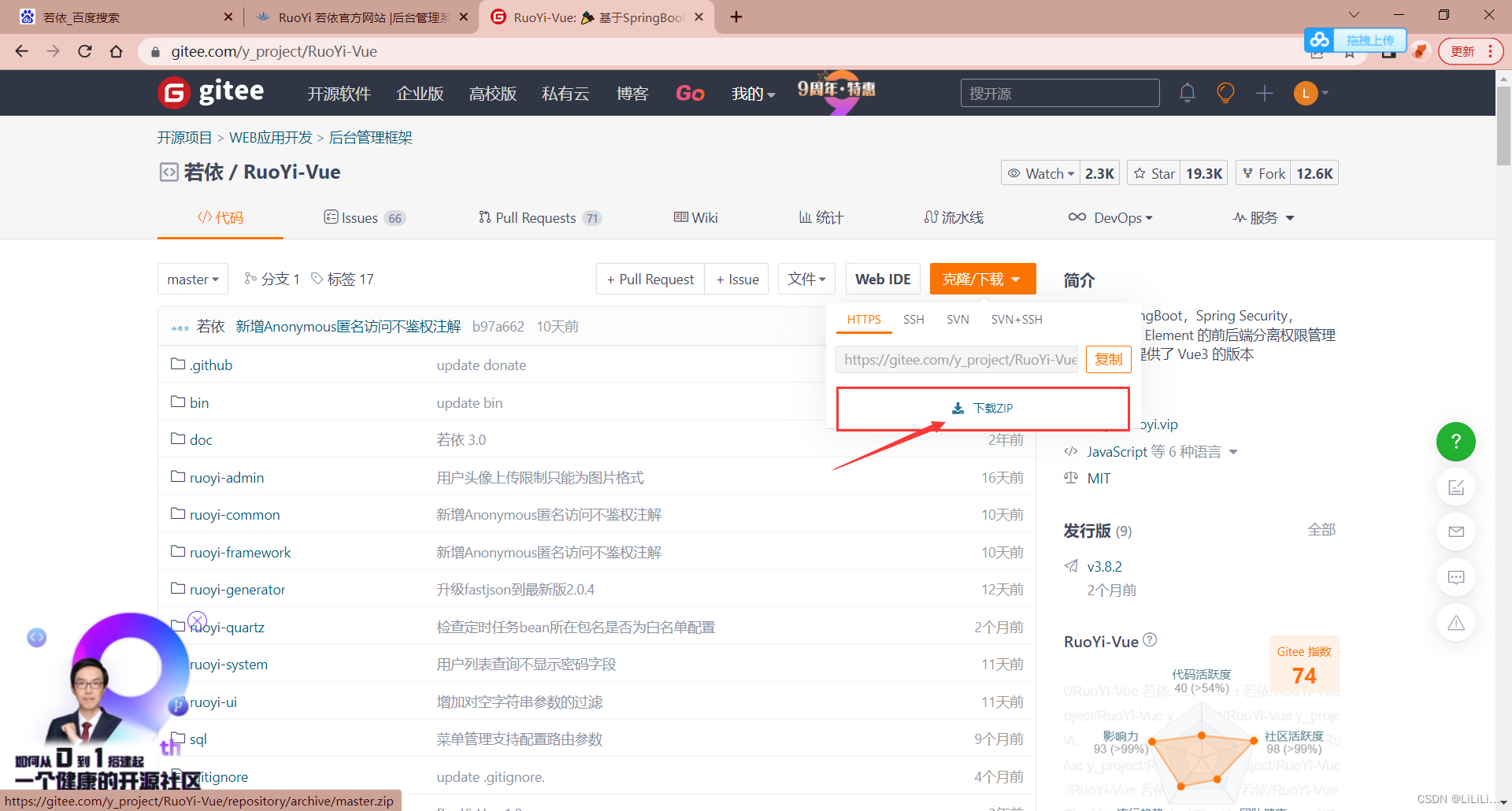This screenshot has width=1512, height=811.
Task: Open the notifications bell icon
Action: (1188, 93)
